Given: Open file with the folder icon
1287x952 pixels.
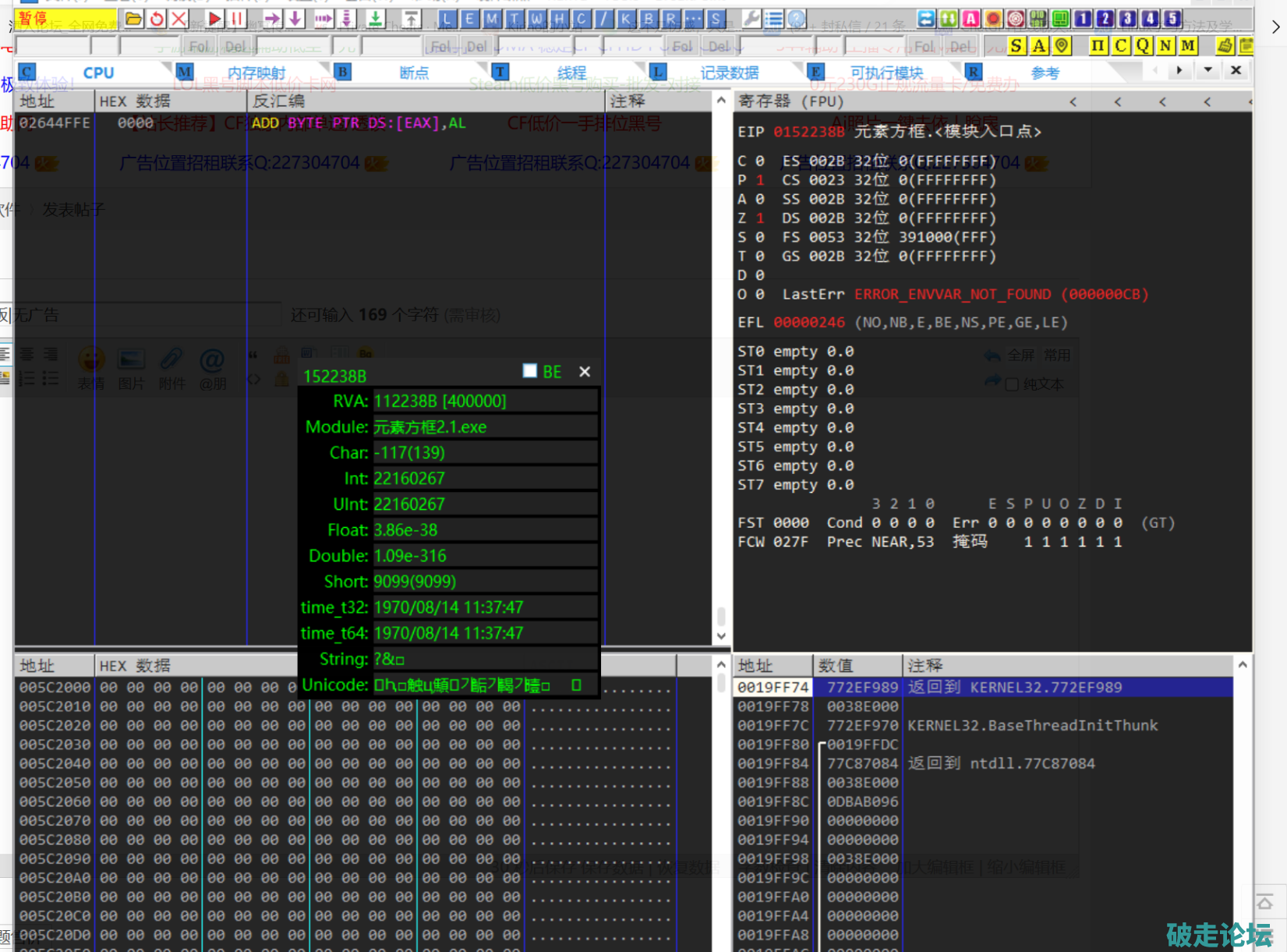Looking at the screenshot, I should [134, 19].
